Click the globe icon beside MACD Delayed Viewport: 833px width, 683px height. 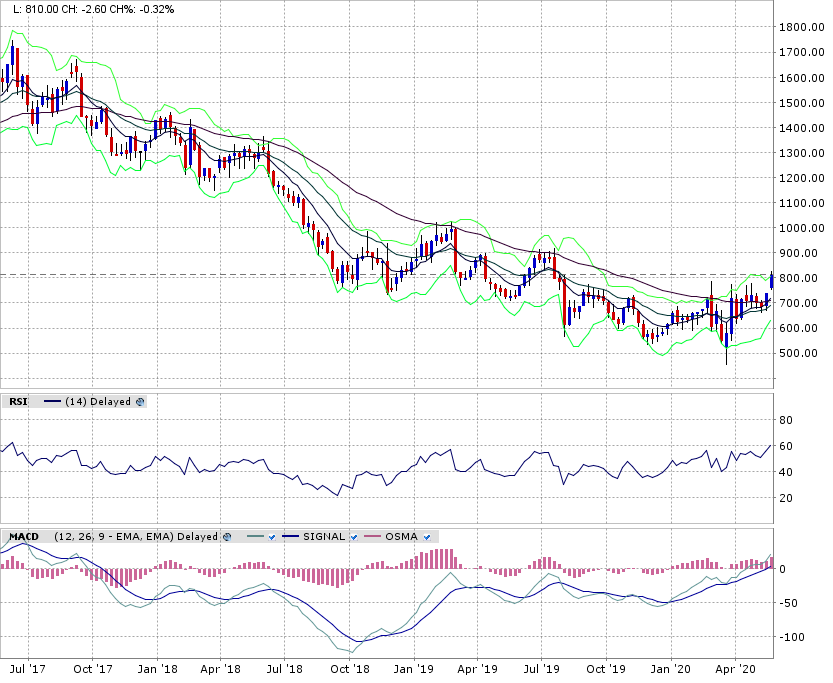click(228, 537)
